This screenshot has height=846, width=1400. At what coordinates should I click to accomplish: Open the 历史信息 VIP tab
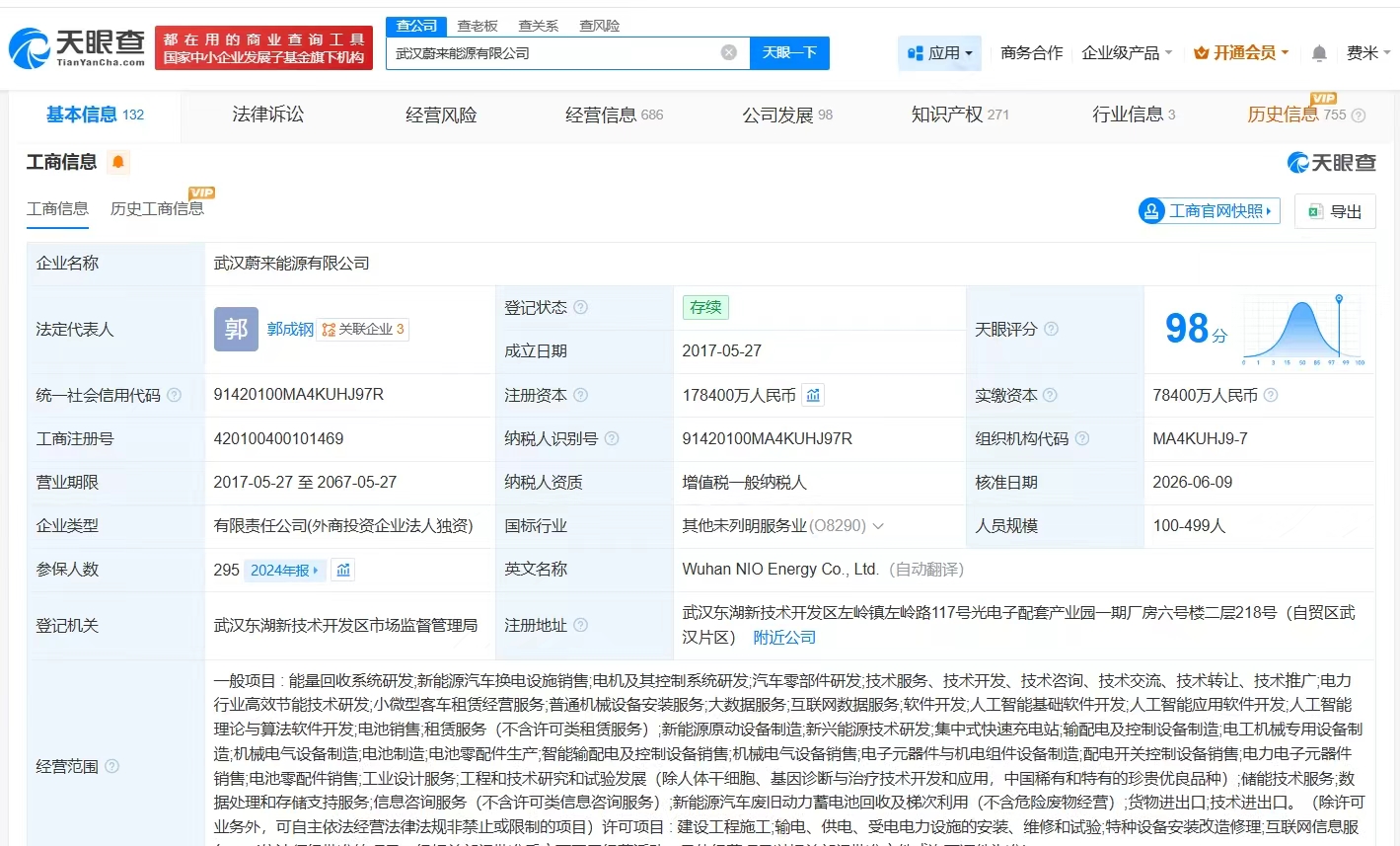[1296, 115]
